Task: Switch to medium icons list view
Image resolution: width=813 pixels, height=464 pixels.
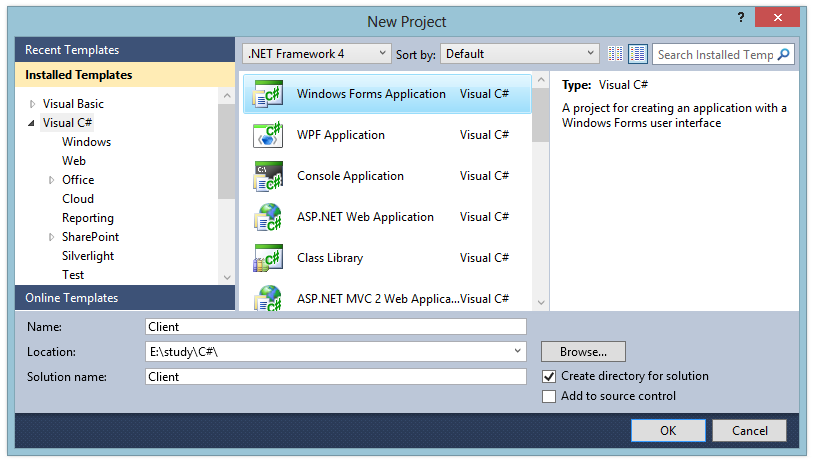Action: pyautogui.click(x=638, y=54)
